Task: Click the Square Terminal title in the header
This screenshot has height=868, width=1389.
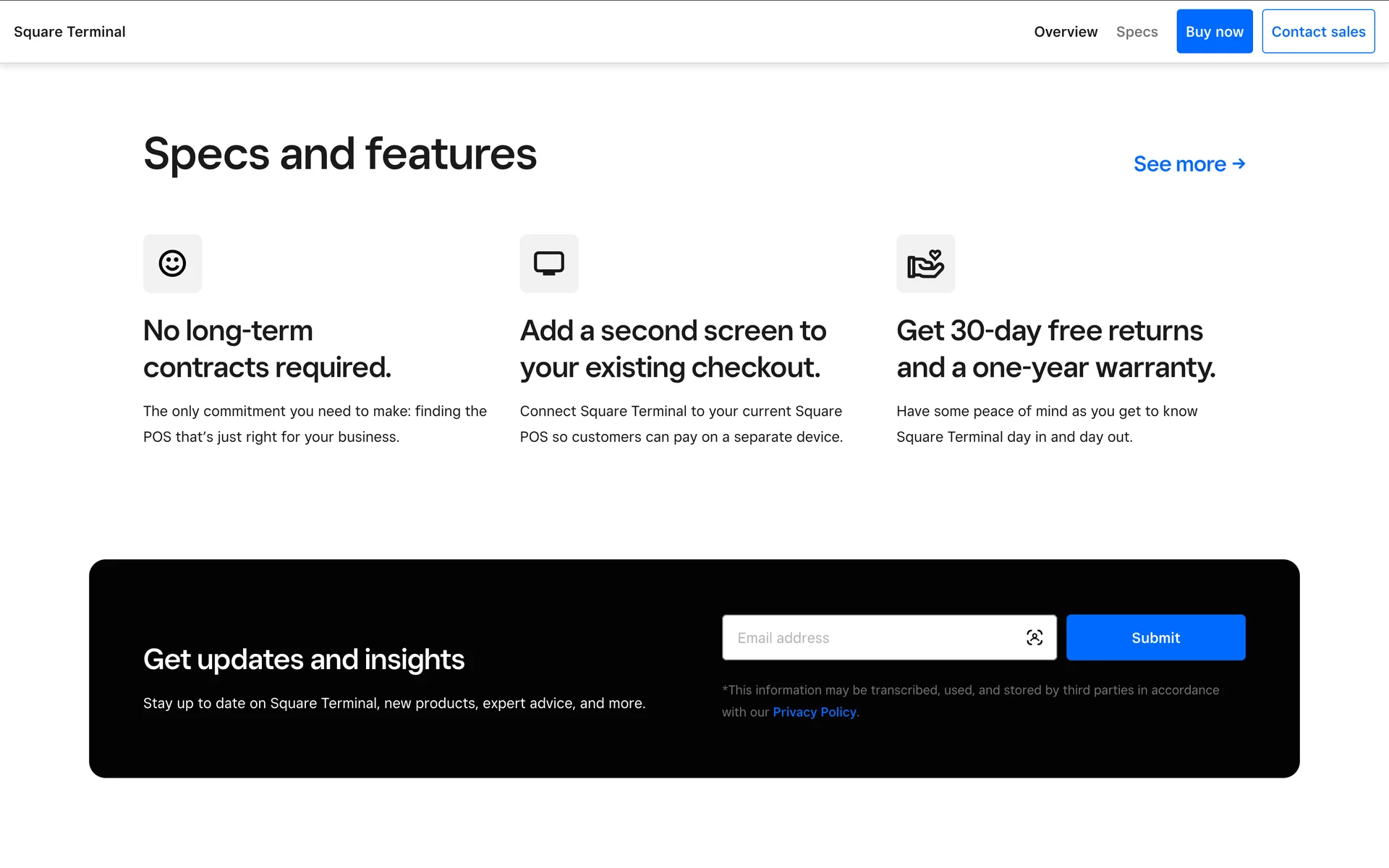Action: click(x=69, y=32)
